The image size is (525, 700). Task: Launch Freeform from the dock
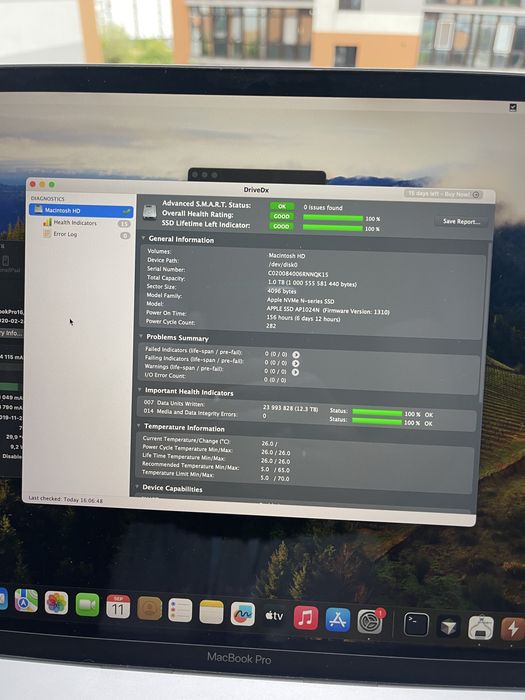pyautogui.click(x=242, y=614)
